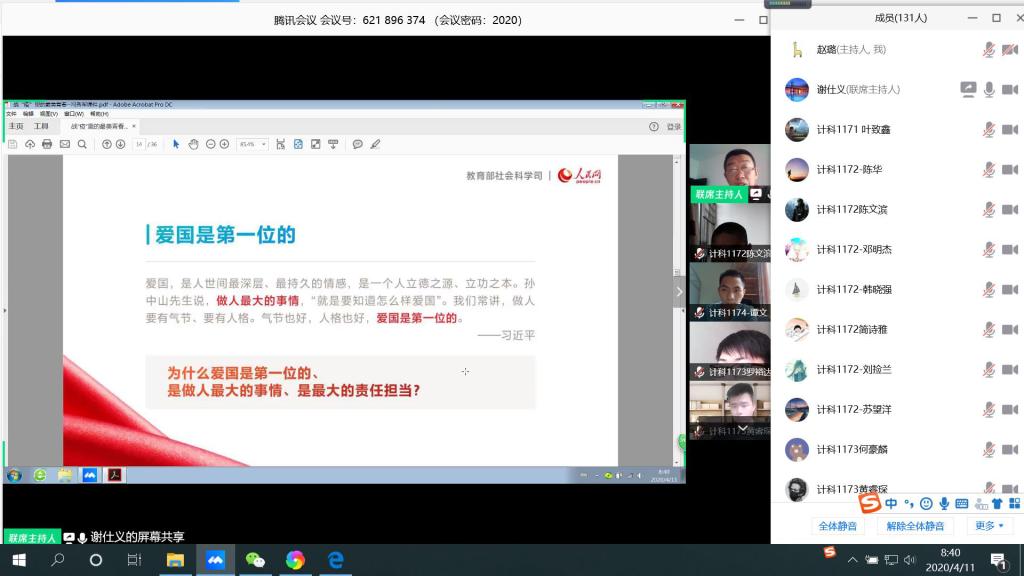Zoom in using the plus icon
Viewport: 1024px width, 576px height.
(223, 144)
